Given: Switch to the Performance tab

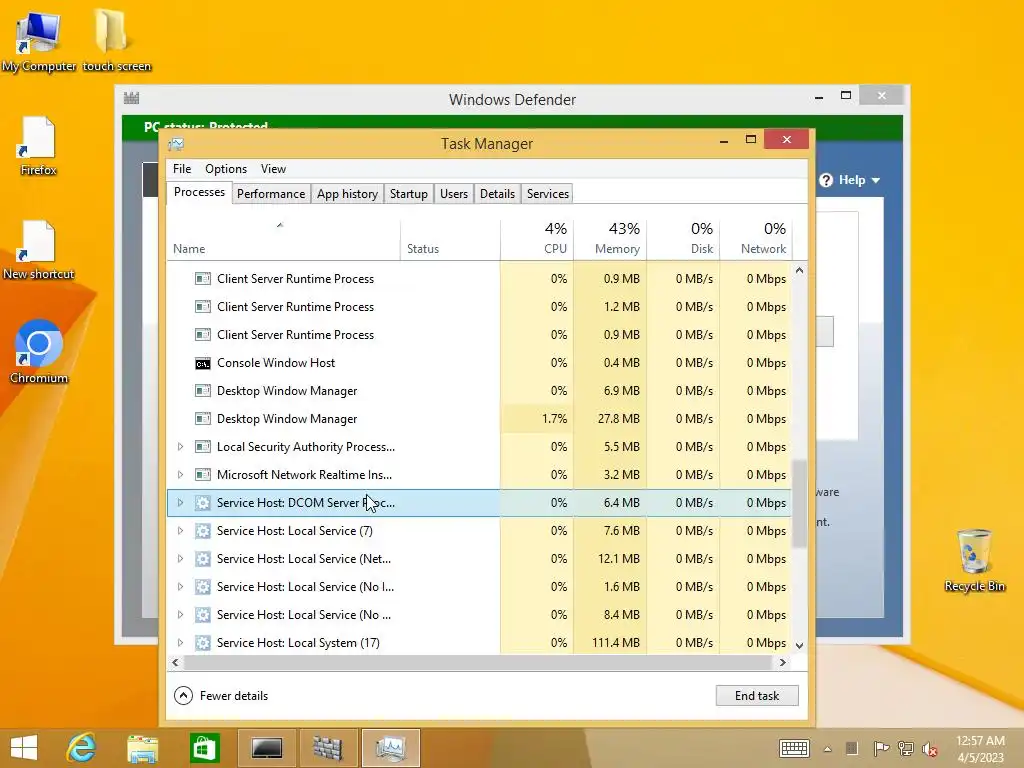Looking at the screenshot, I should [x=271, y=194].
